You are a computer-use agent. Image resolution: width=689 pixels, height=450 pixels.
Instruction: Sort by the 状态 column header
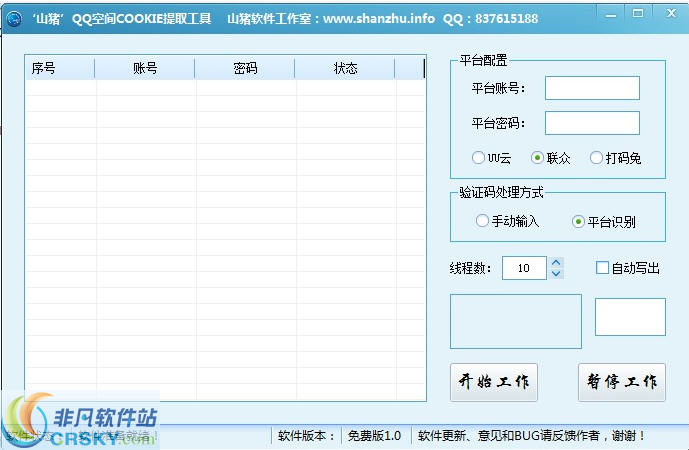click(x=345, y=68)
